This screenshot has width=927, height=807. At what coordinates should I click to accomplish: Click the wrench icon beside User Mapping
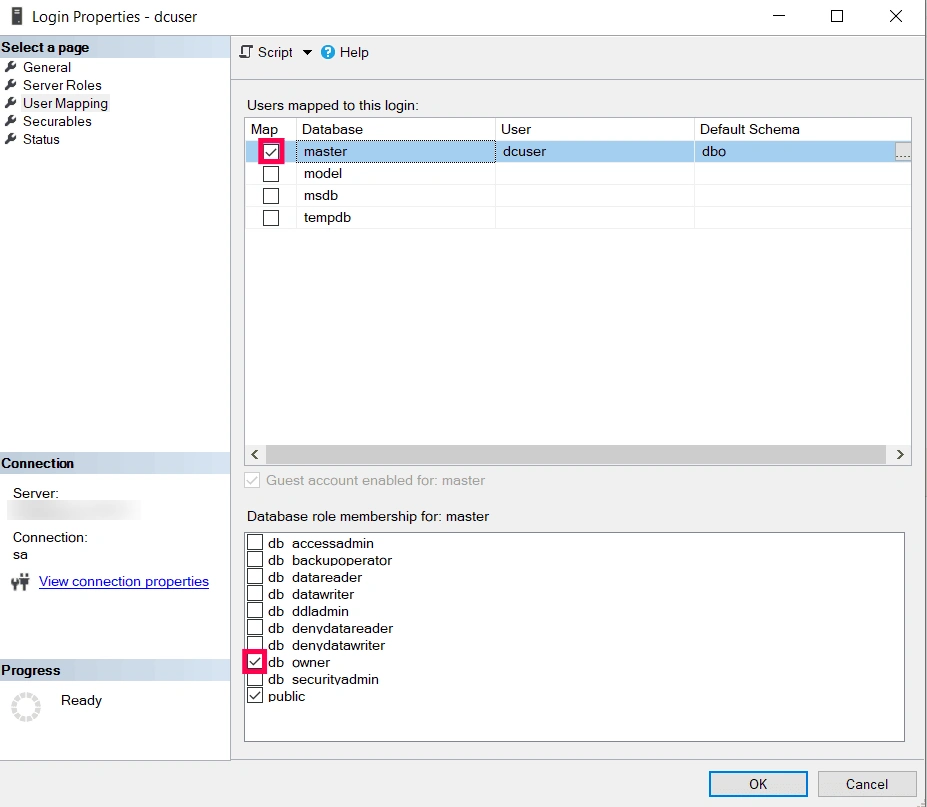coord(11,103)
